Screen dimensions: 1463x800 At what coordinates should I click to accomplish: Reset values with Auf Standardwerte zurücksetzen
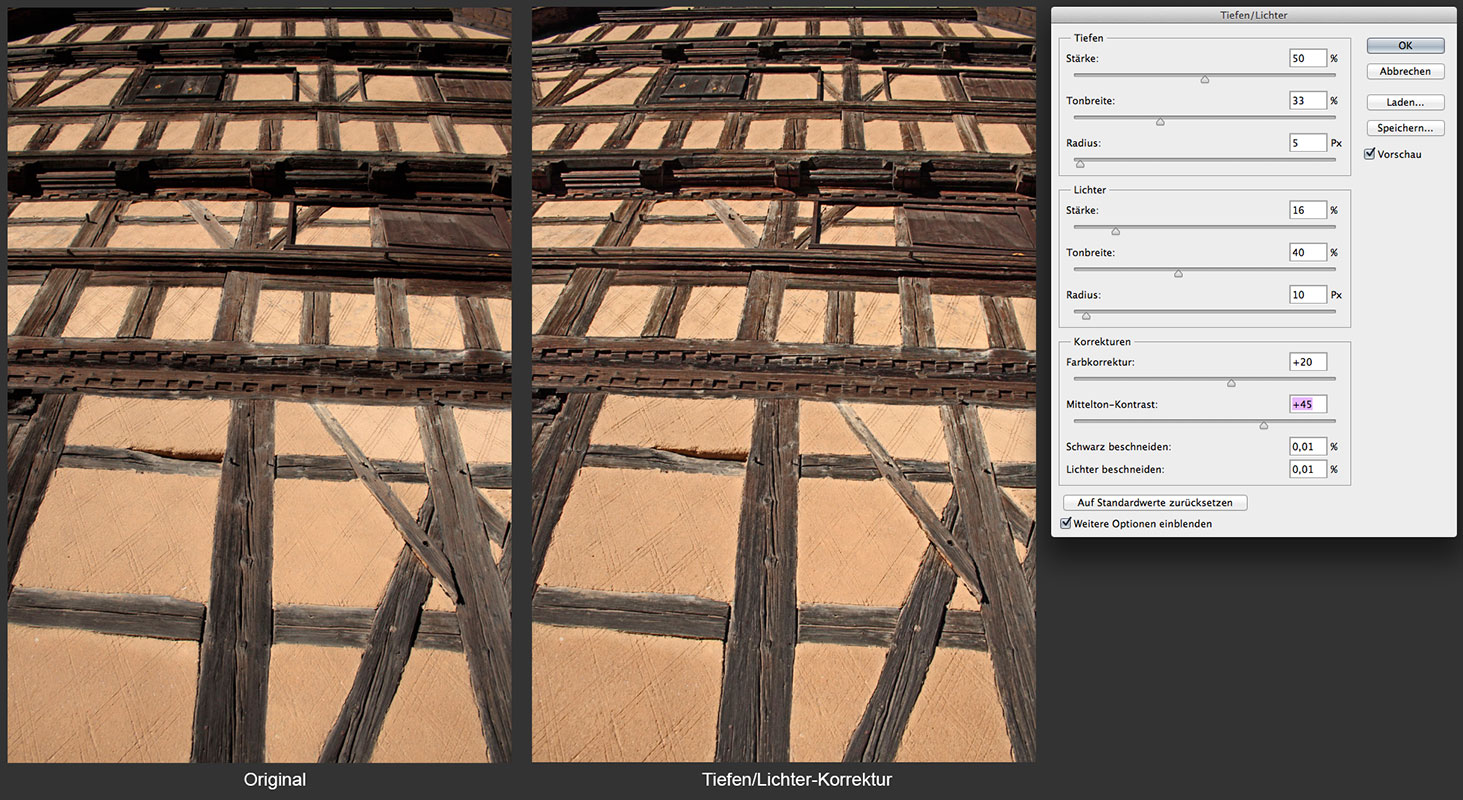(1155, 503)
